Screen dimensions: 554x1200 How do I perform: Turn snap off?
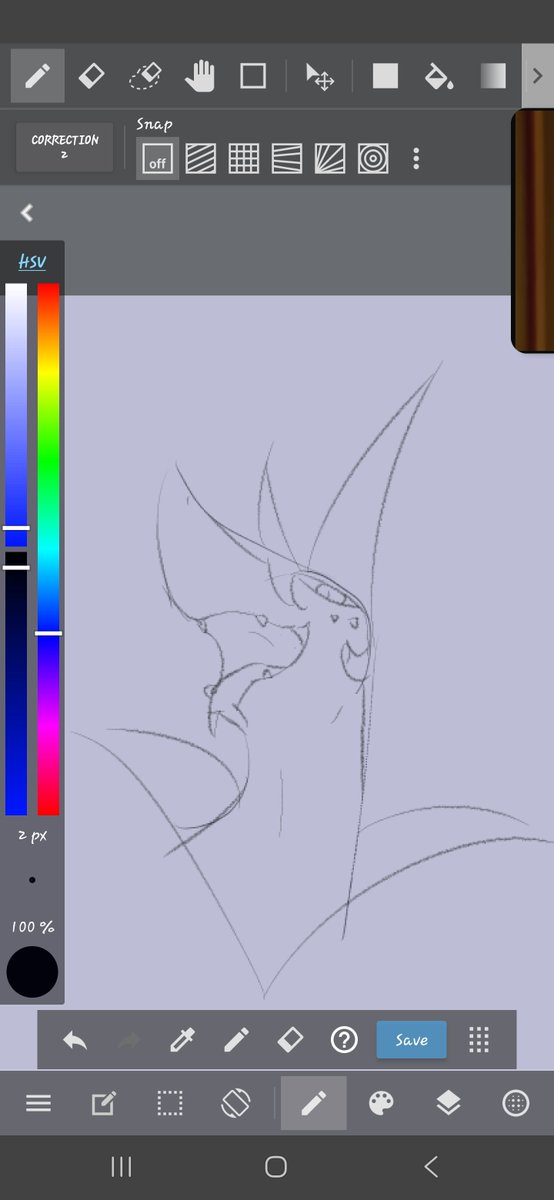(x=157, y=159)
